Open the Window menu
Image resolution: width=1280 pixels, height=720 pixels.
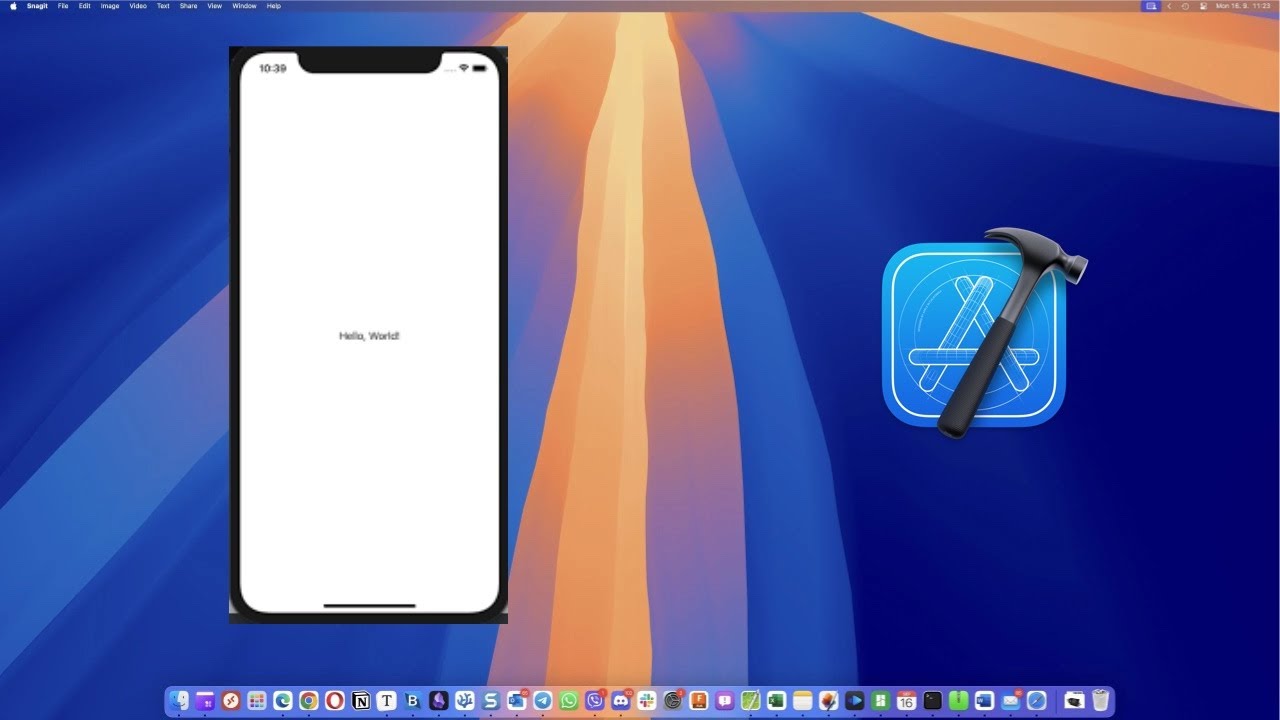pyautogui.click(x=244, y=6)
